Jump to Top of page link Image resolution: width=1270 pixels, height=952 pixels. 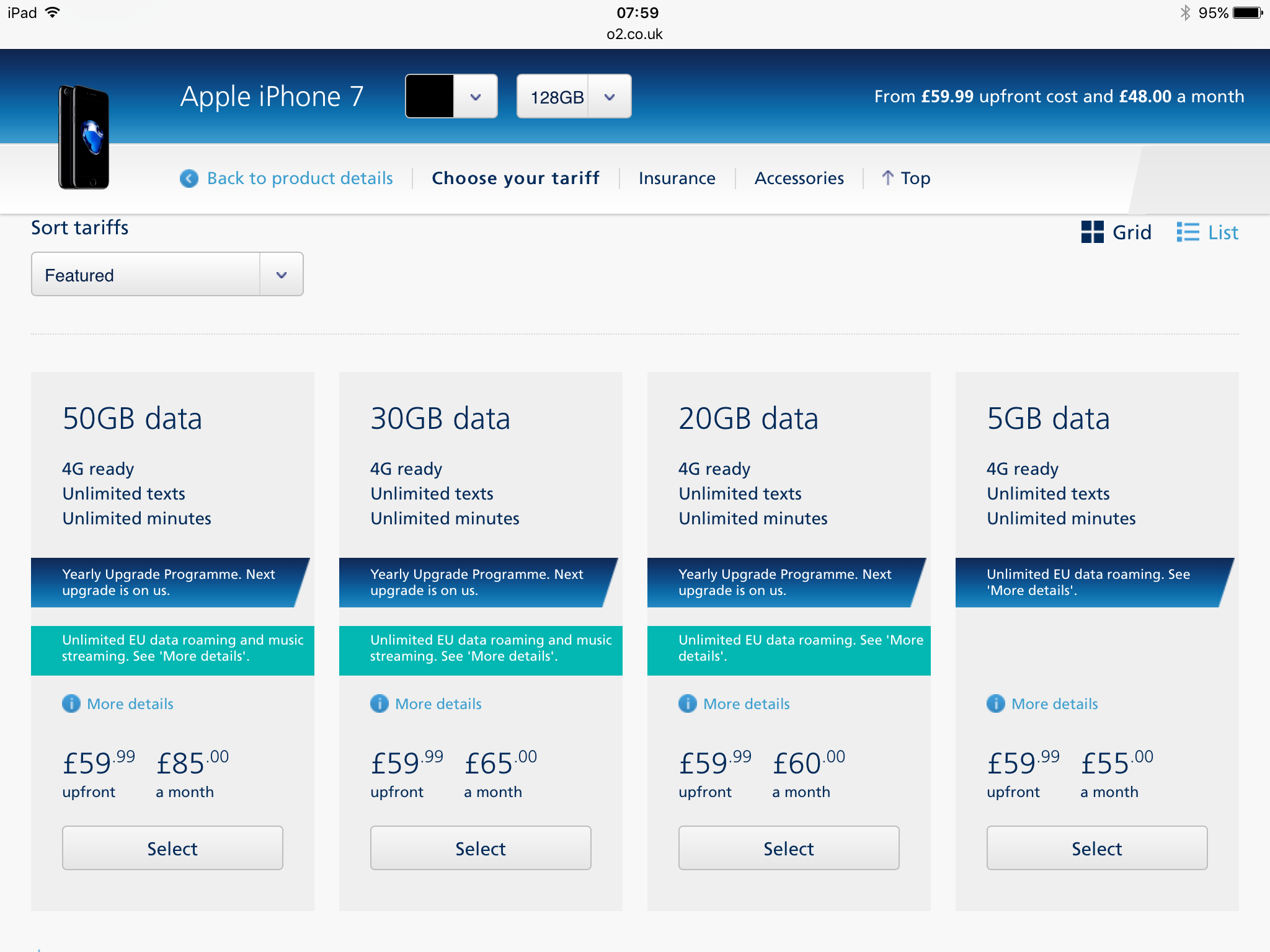click(906, 178)
